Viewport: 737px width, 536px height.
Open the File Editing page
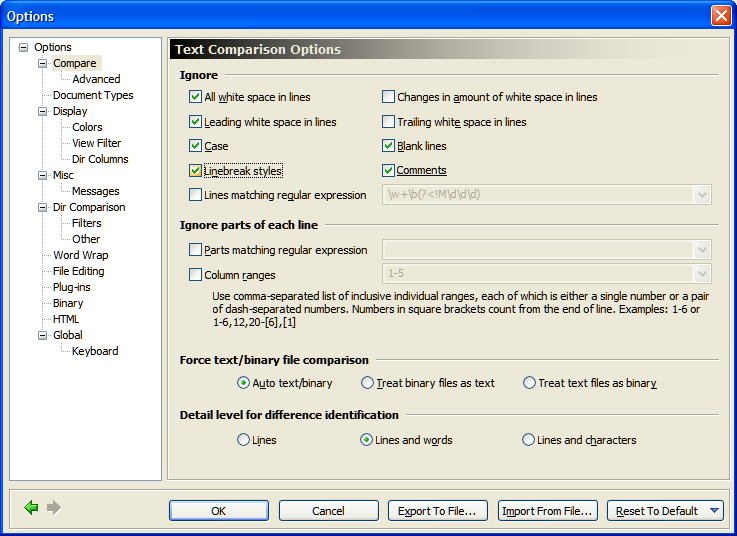78,271
